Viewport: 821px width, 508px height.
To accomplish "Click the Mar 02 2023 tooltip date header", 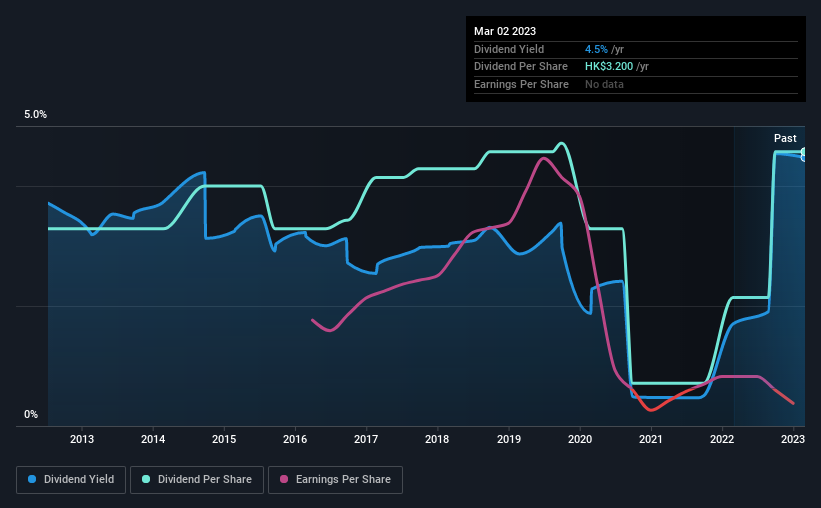I will pos(505,31).
